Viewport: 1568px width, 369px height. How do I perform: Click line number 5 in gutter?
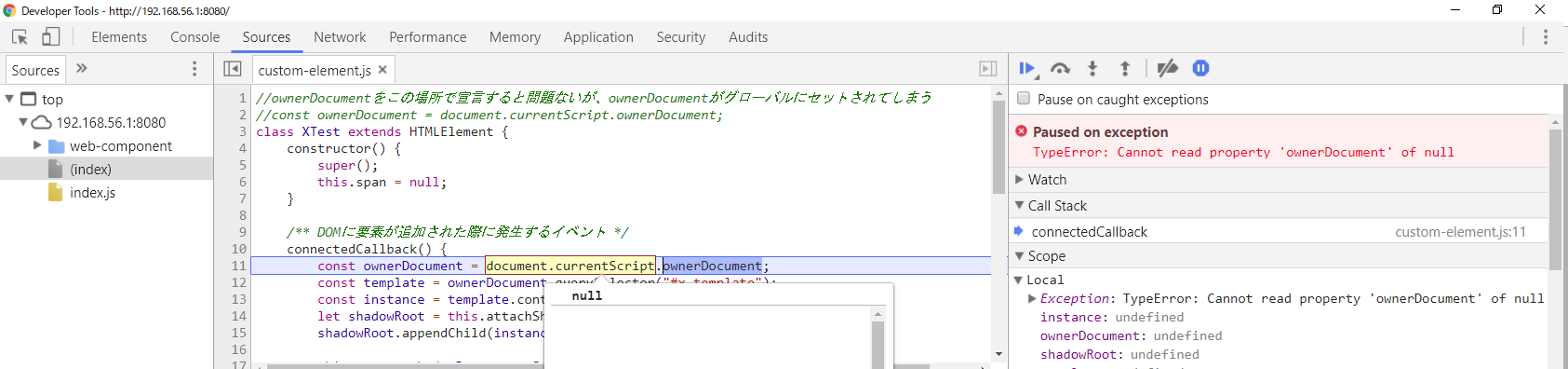(x=243, y=165)
